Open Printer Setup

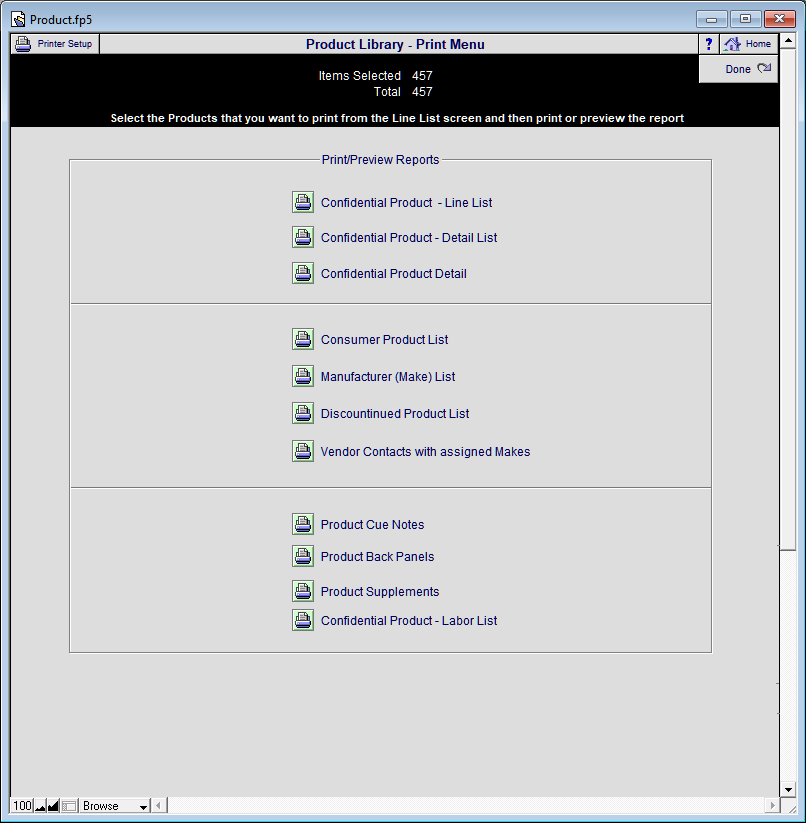point(55,44)
